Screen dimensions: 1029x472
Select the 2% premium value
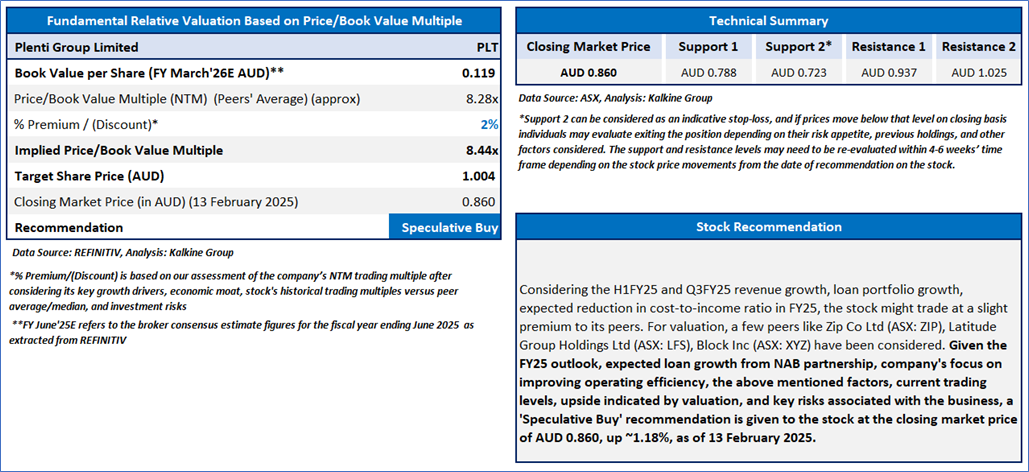489,124
